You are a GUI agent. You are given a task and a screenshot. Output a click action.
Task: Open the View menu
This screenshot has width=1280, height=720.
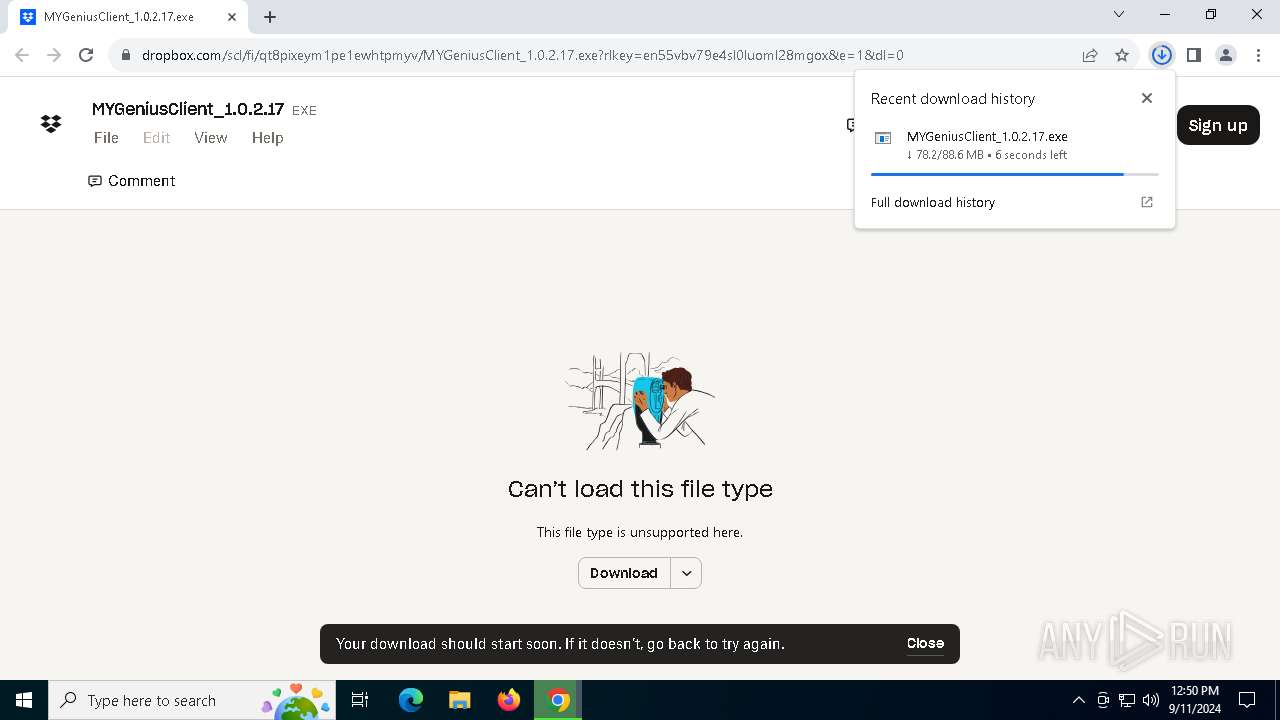coord(210,138)
